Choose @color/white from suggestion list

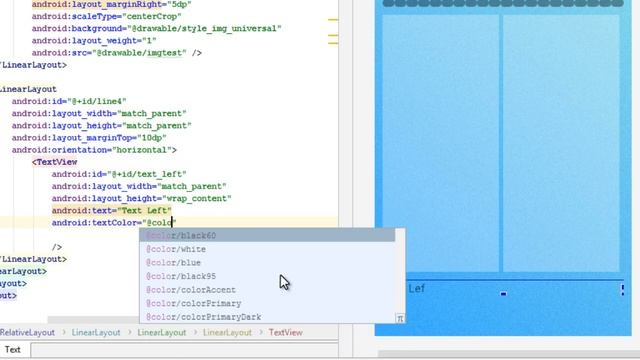tap(267, 249)
